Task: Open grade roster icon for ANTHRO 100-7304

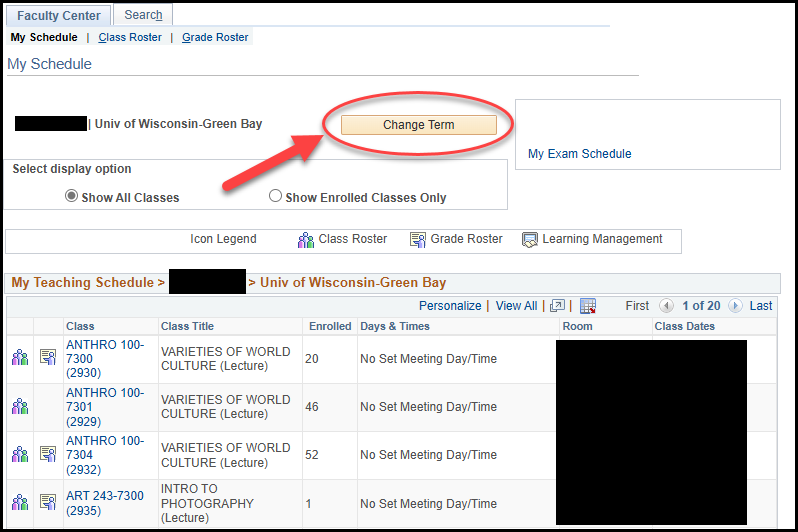Action: click(48, 454)
